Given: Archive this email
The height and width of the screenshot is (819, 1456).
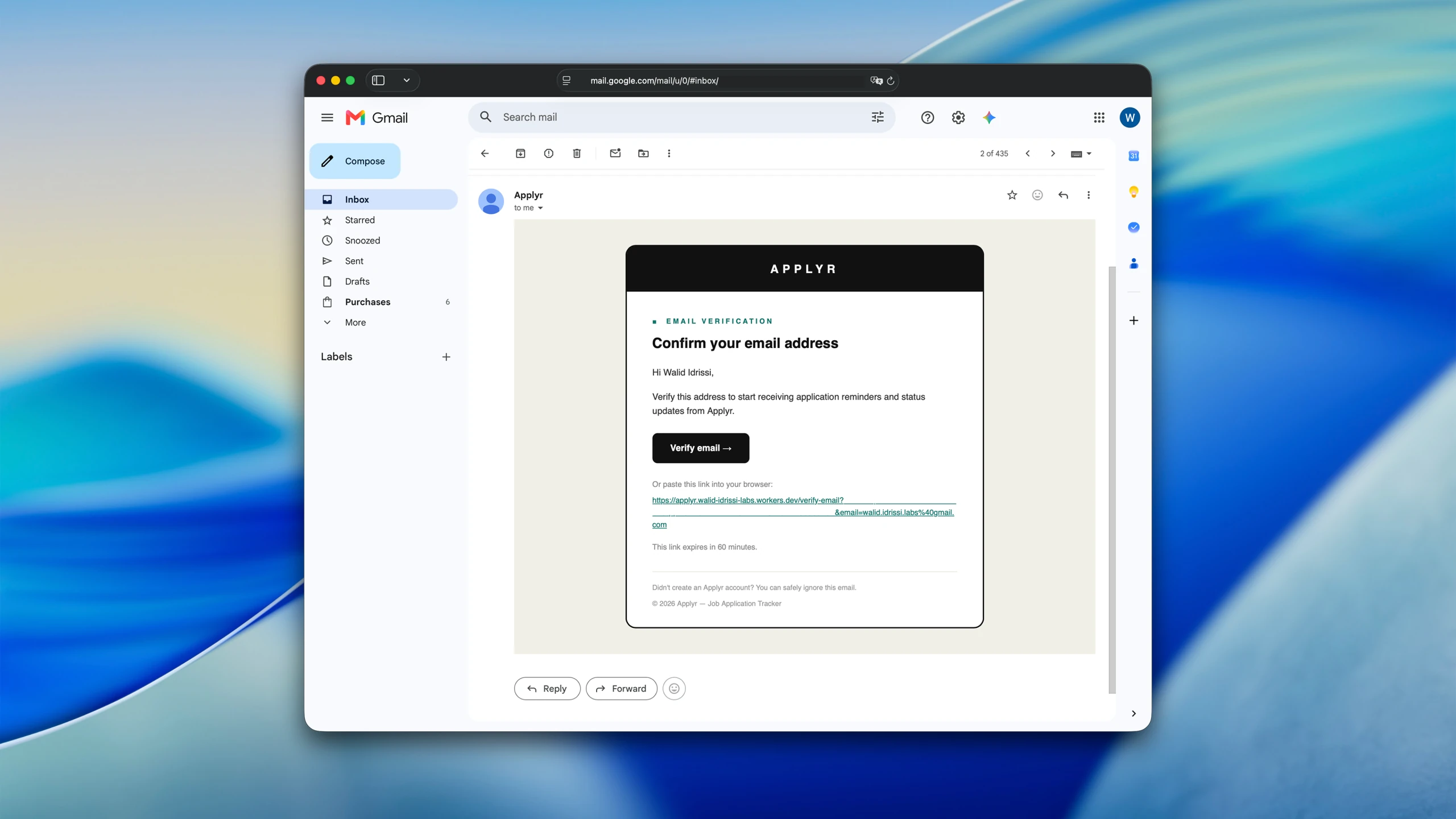Looking at the screenshot, I should tap(520, 154).
